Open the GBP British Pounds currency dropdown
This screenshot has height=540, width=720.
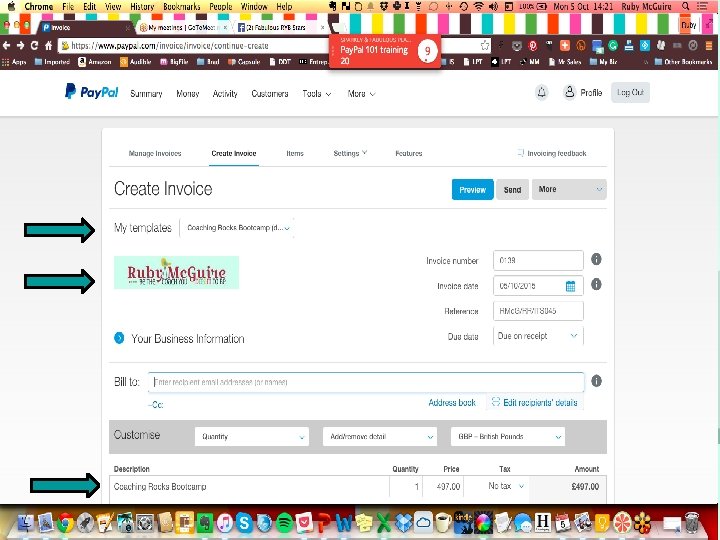point(508,437)
